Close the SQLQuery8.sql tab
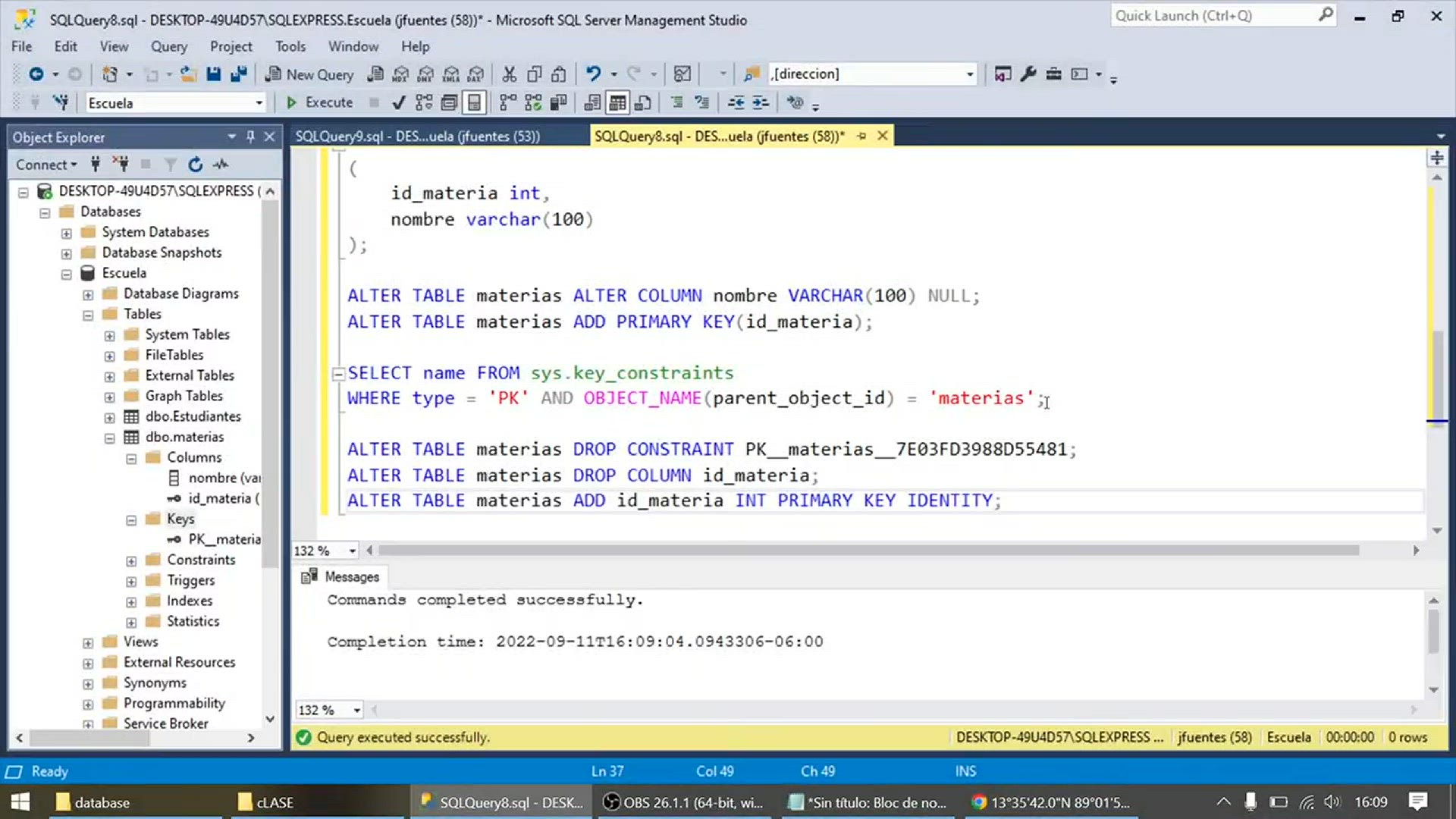Screen dimensions: 1456x819 click(x=882, y=136)
